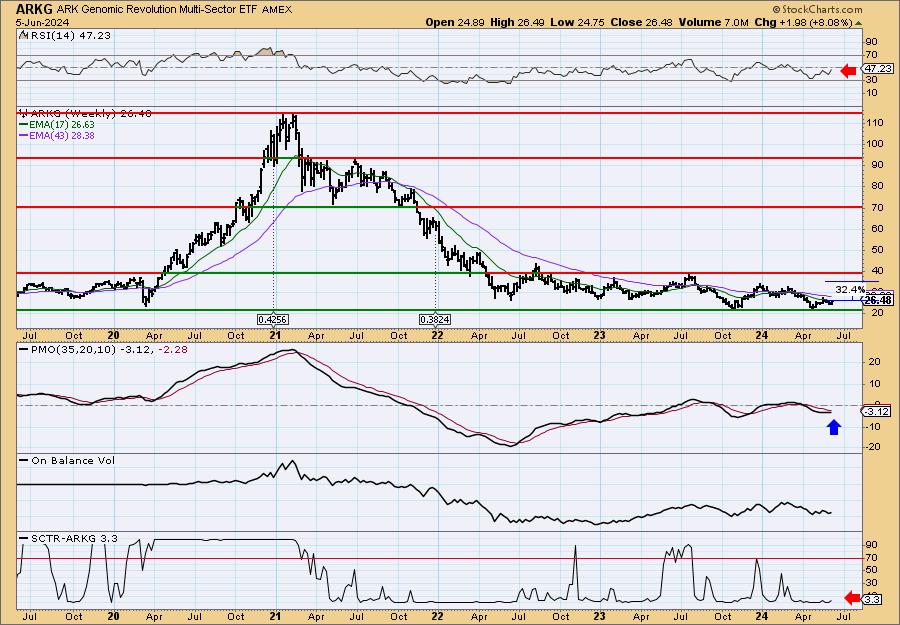Click the EMA(17) 26.63 legend text
The image size is (900, 625).
tap(61, 125)
